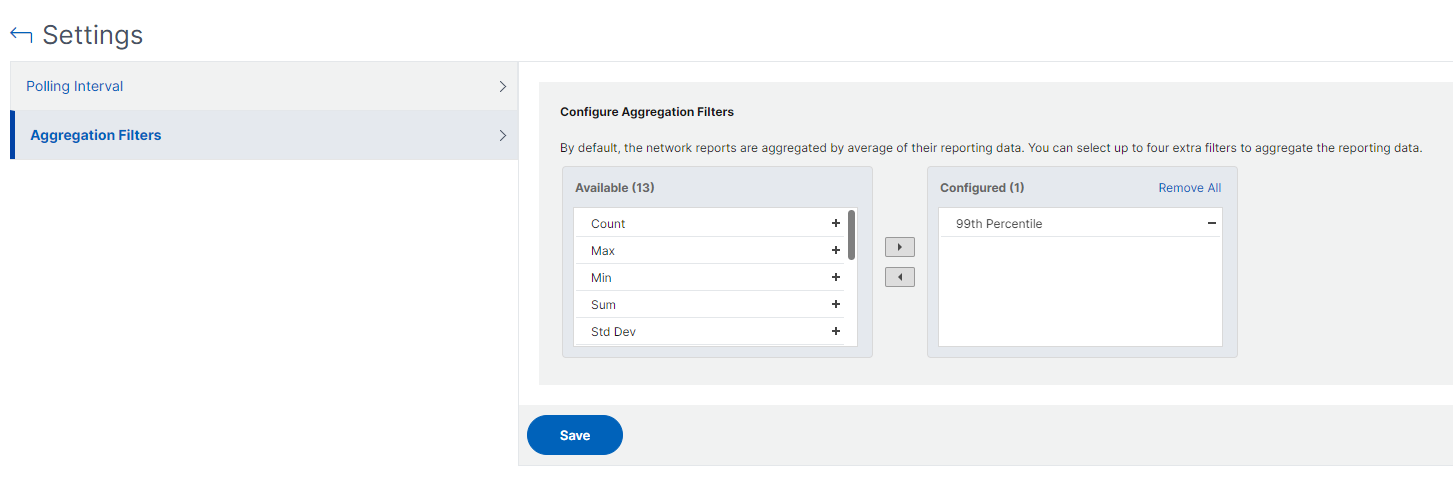1453x497 pixels.
Task: Select 99th Percentile in Configured list
Action: (998, 224)
